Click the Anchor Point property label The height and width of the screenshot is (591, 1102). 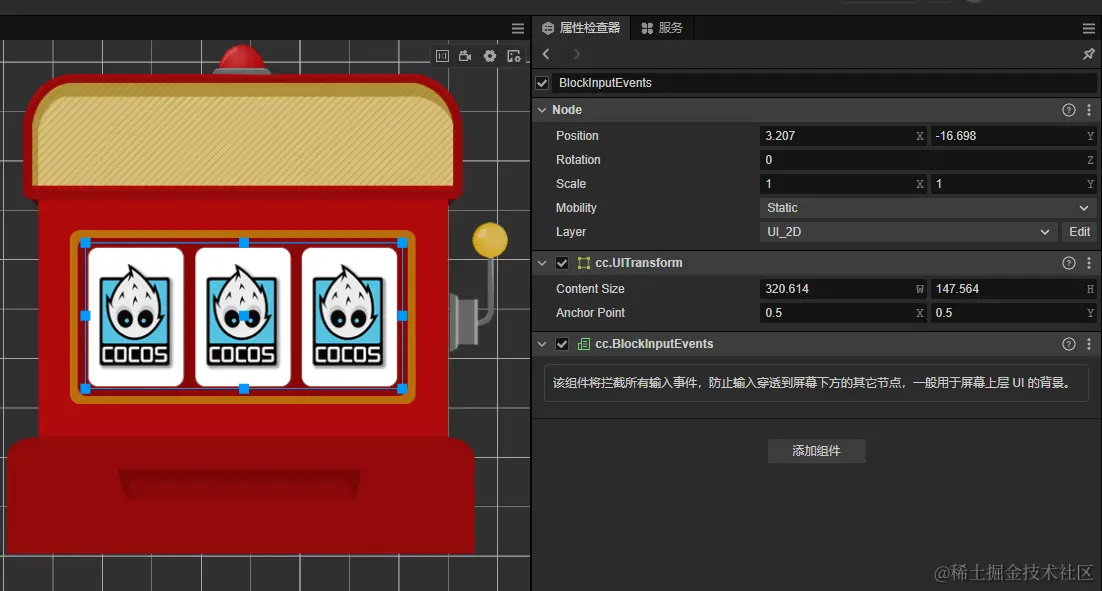[x=590, y=313]
